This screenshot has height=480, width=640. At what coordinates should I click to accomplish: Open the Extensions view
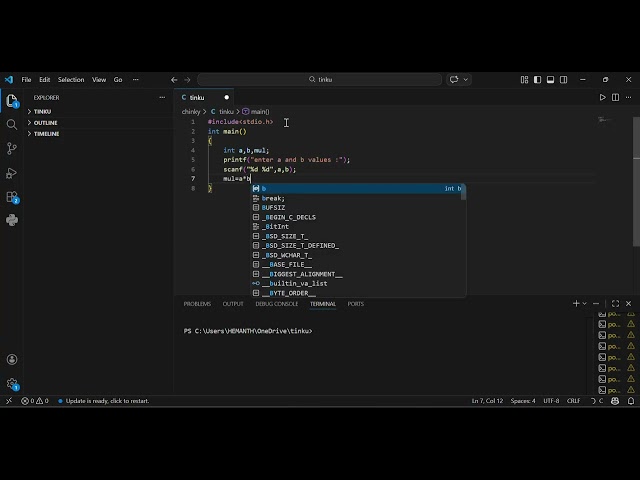coord(12,197)
